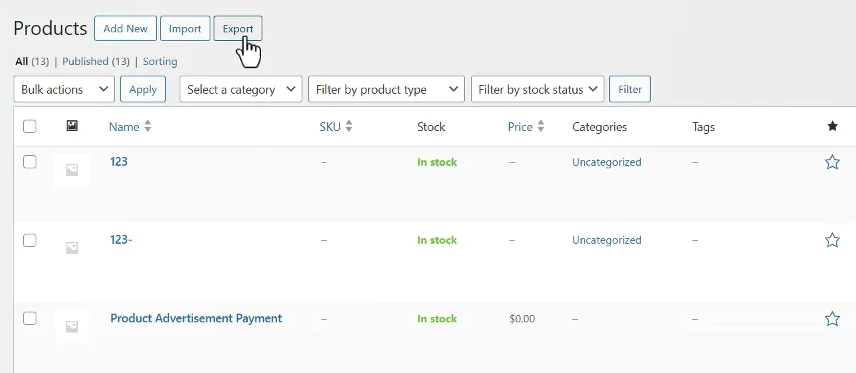This screenshot has width=856, height=373.
Task: Open the Product Advertisement Payment product
Action: pyautogui.click(x=196, y=318)
